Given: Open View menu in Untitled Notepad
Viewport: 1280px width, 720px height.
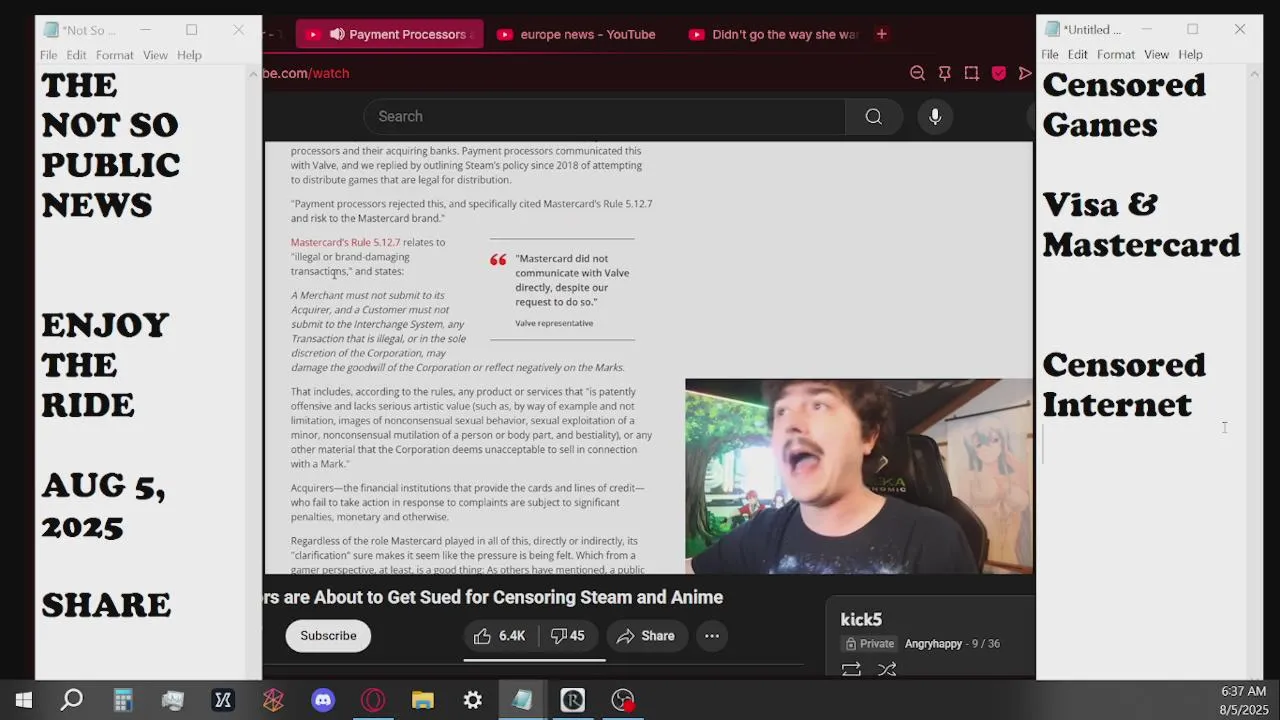Looking at the screenshot, I should pyautogui.click(x=1156, y=55).
